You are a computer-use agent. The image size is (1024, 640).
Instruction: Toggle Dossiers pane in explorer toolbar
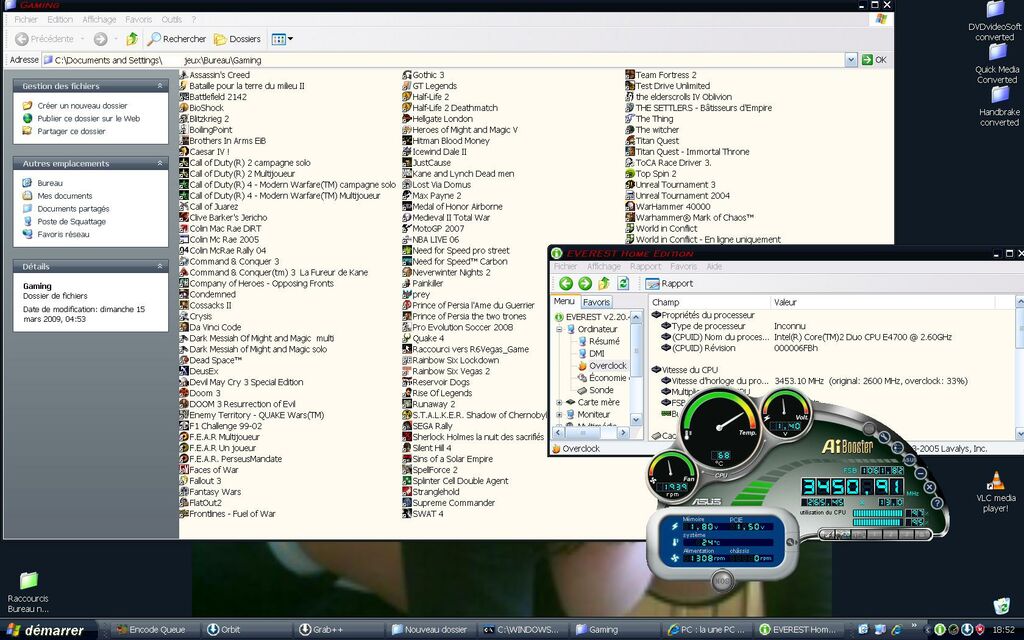pos(237,39)
